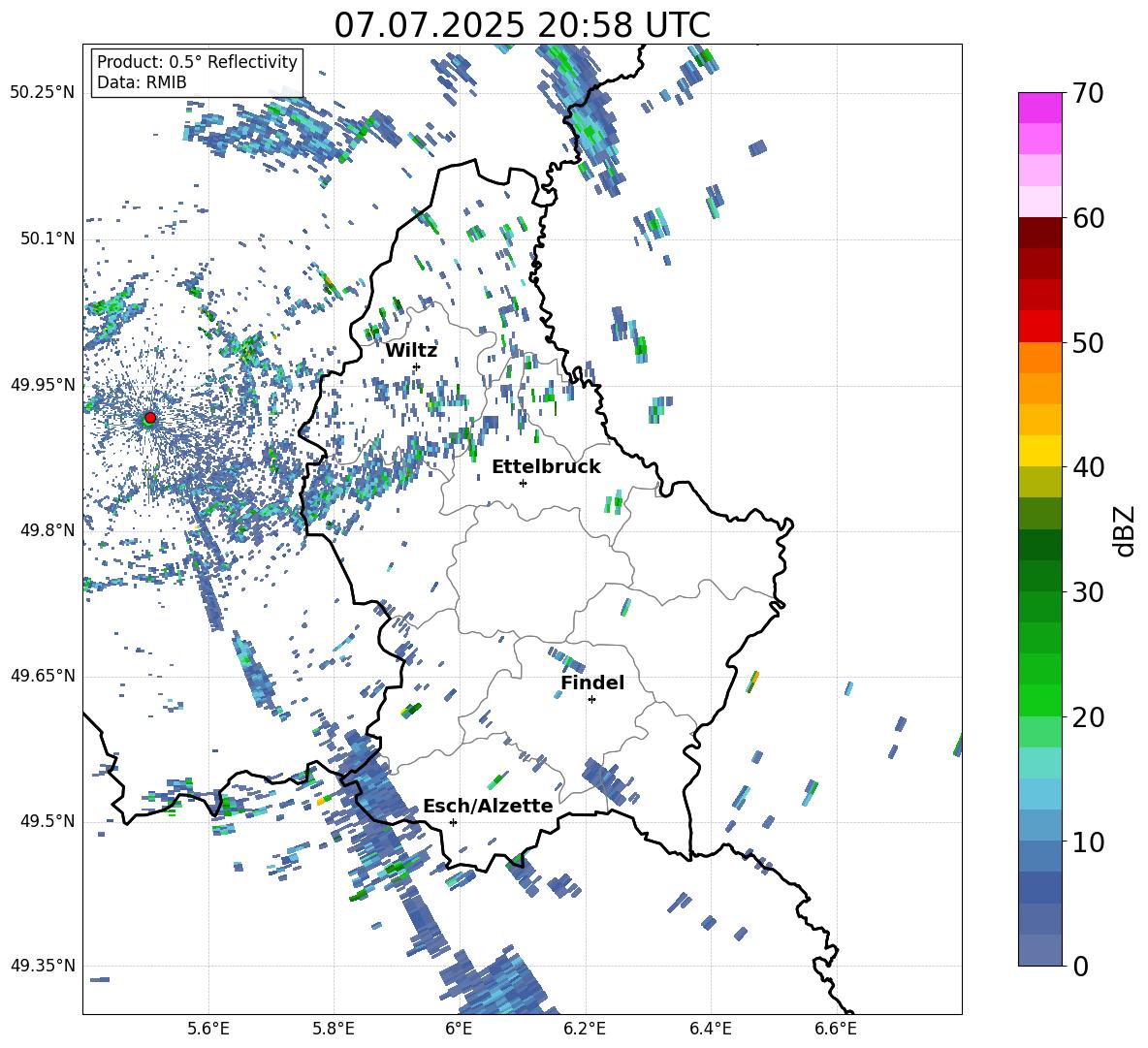Click the 40 colorbar tick label
This screenshot has height=1048, width=1148.
pyautogui.click(x=1089, y=467)
